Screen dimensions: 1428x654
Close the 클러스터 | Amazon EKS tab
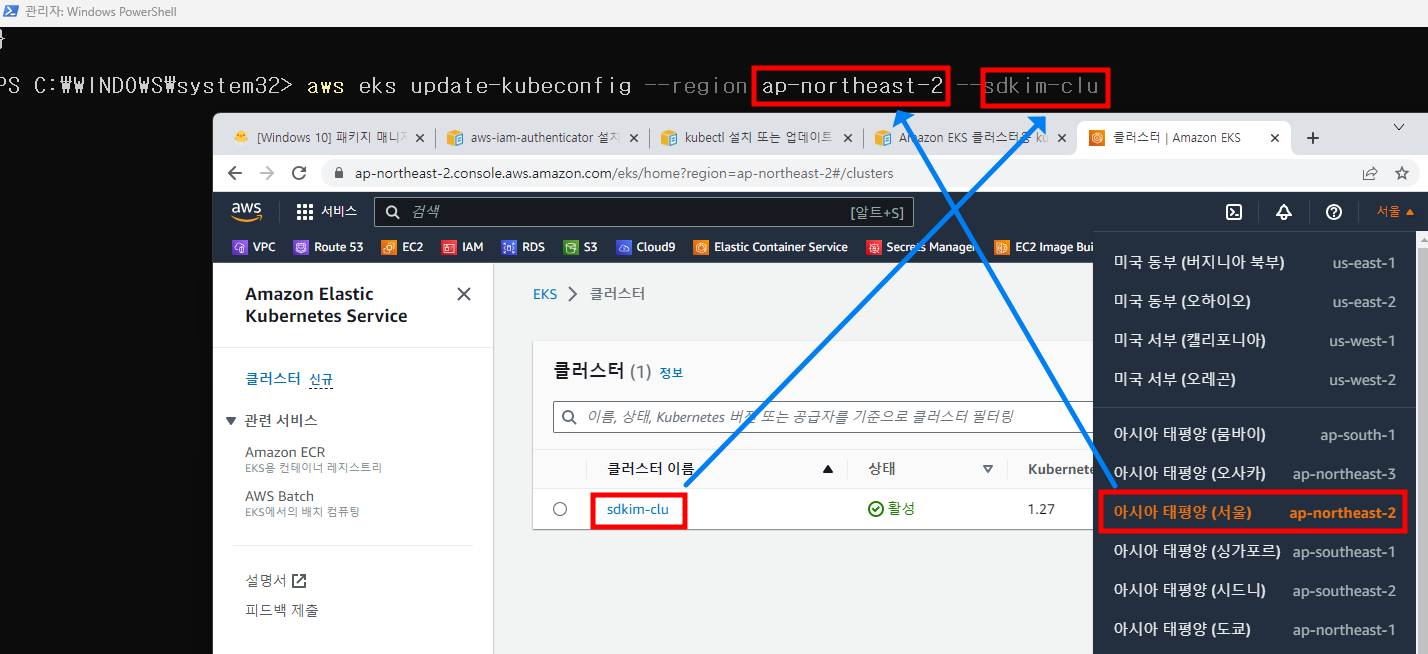coord(1274,138)
